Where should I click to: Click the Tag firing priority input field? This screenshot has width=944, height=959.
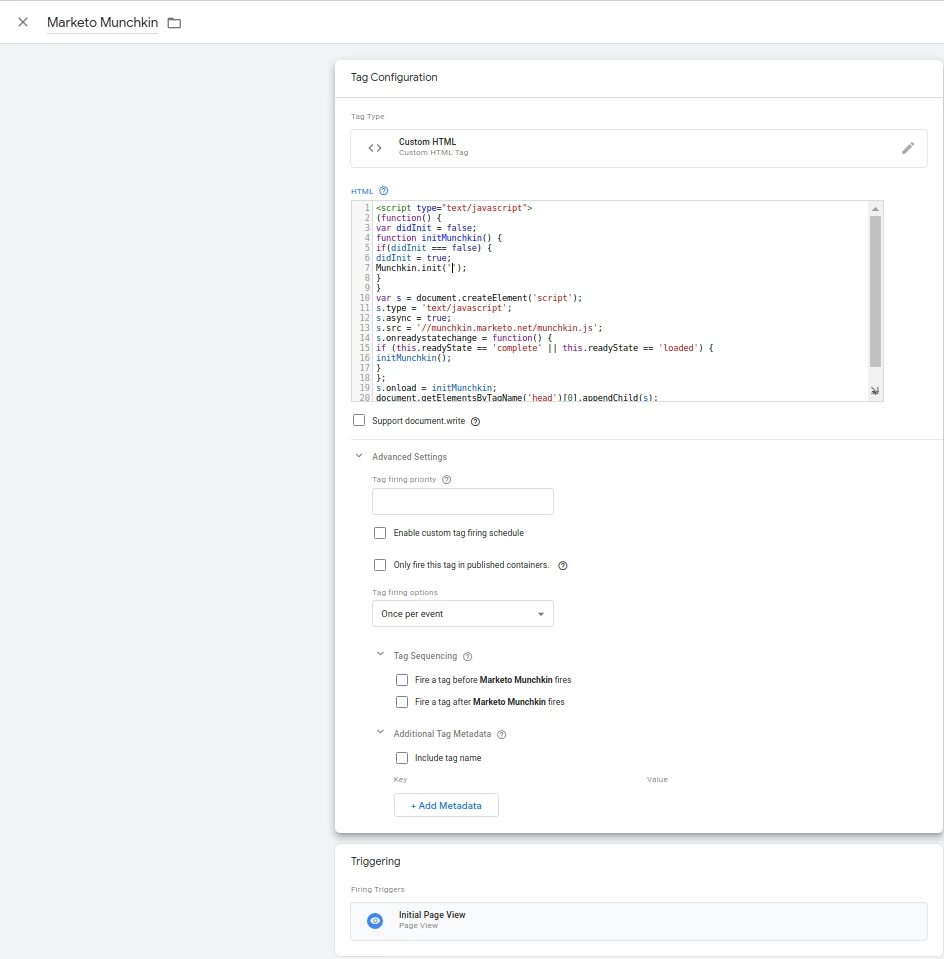click(x=463, y=502)
